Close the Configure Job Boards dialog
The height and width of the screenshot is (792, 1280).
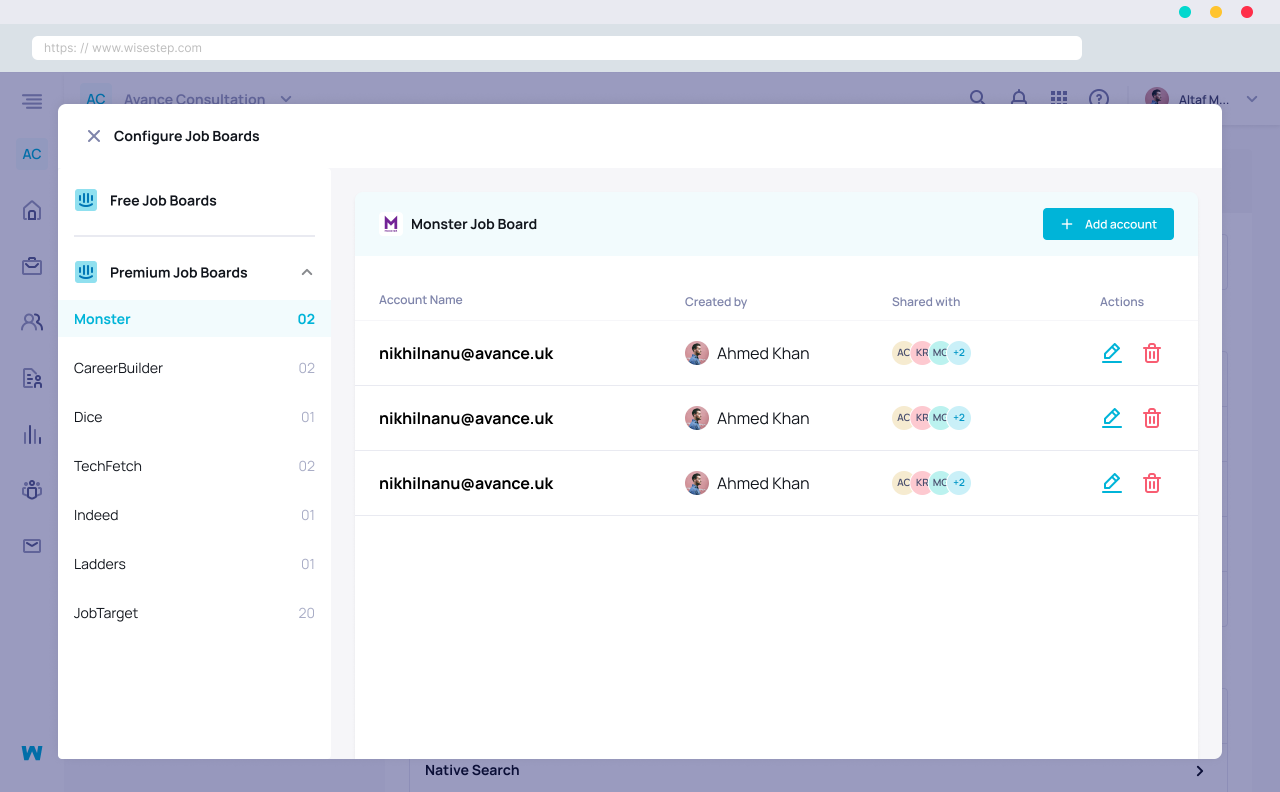pyautogui.click(x=94, y=136)
